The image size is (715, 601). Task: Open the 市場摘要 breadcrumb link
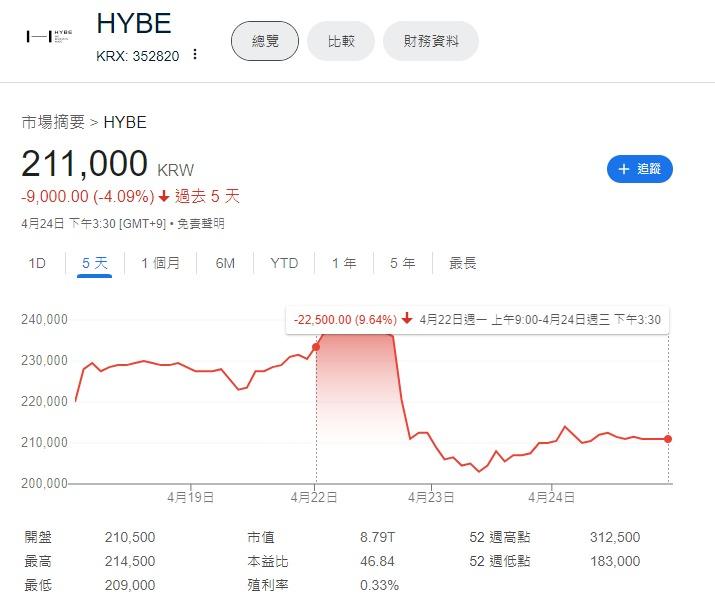tap(53, 122)
